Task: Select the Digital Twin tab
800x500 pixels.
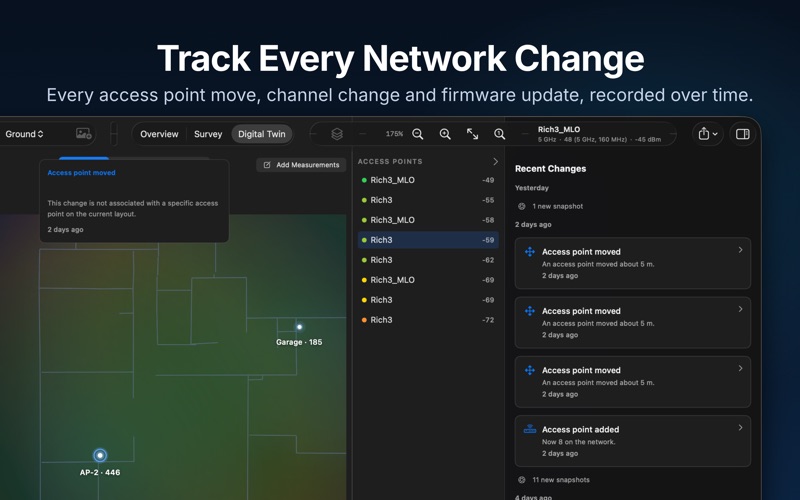Action: 262,134
